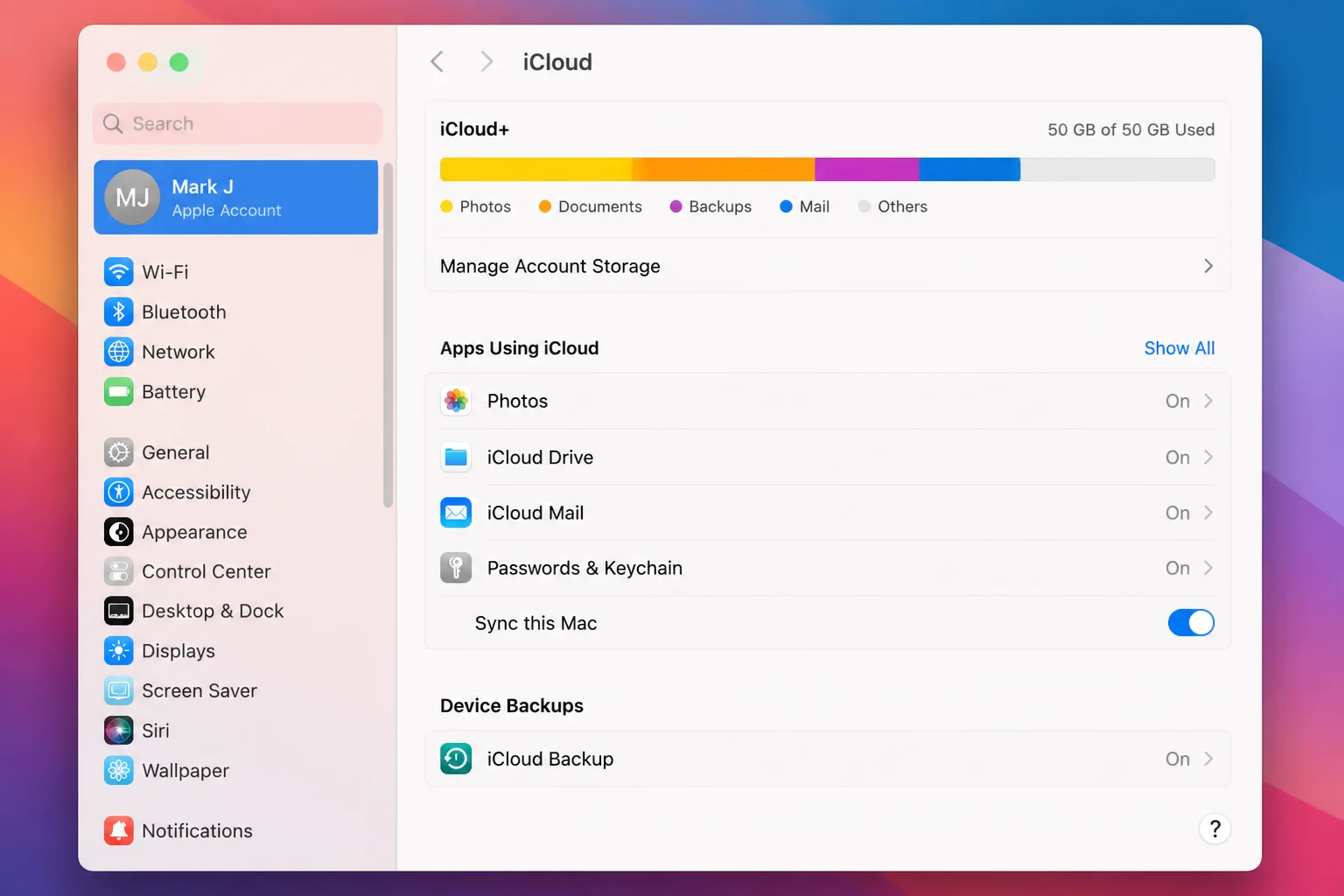Click the Siri icon
Viewport: 1344px width, 896px height.
119,731
